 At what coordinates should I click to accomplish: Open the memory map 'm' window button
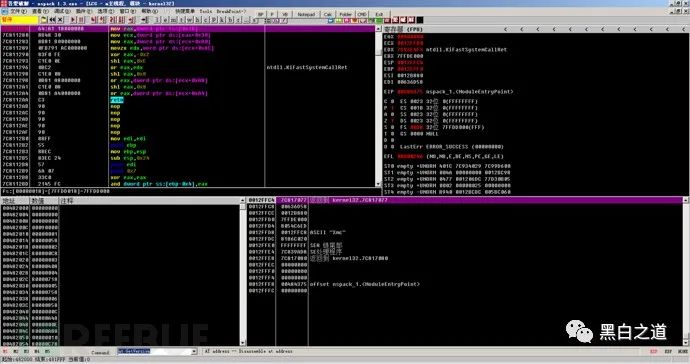pyautogui.click(x=173, y=20)
